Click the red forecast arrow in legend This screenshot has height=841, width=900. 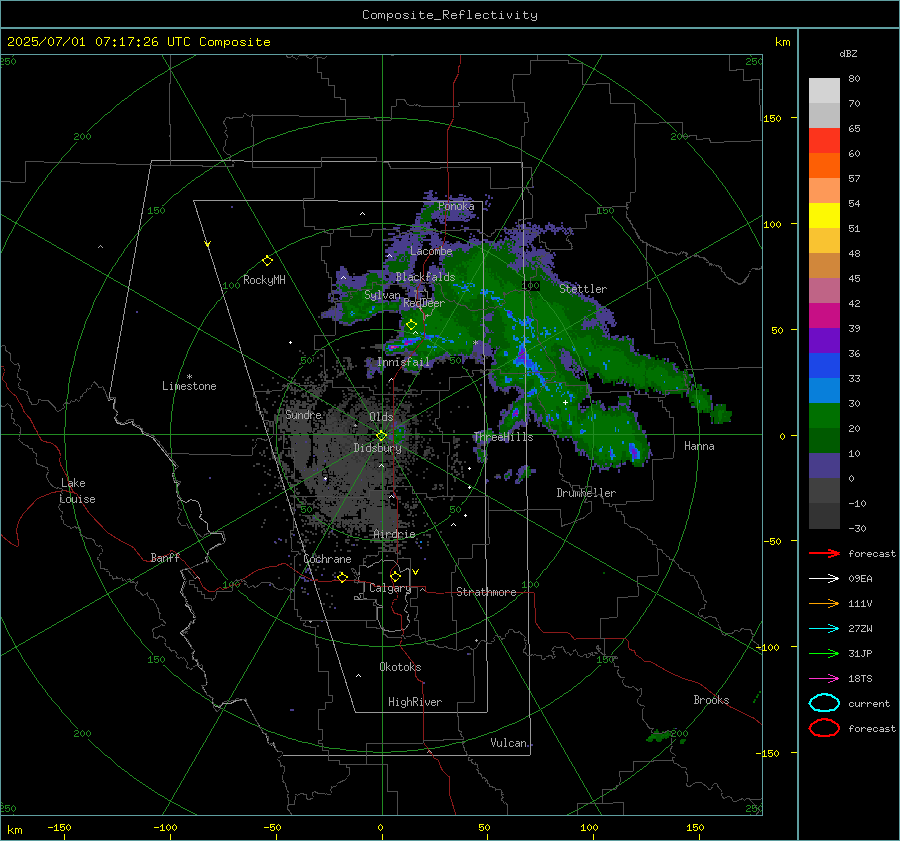(x=824, y=553)
